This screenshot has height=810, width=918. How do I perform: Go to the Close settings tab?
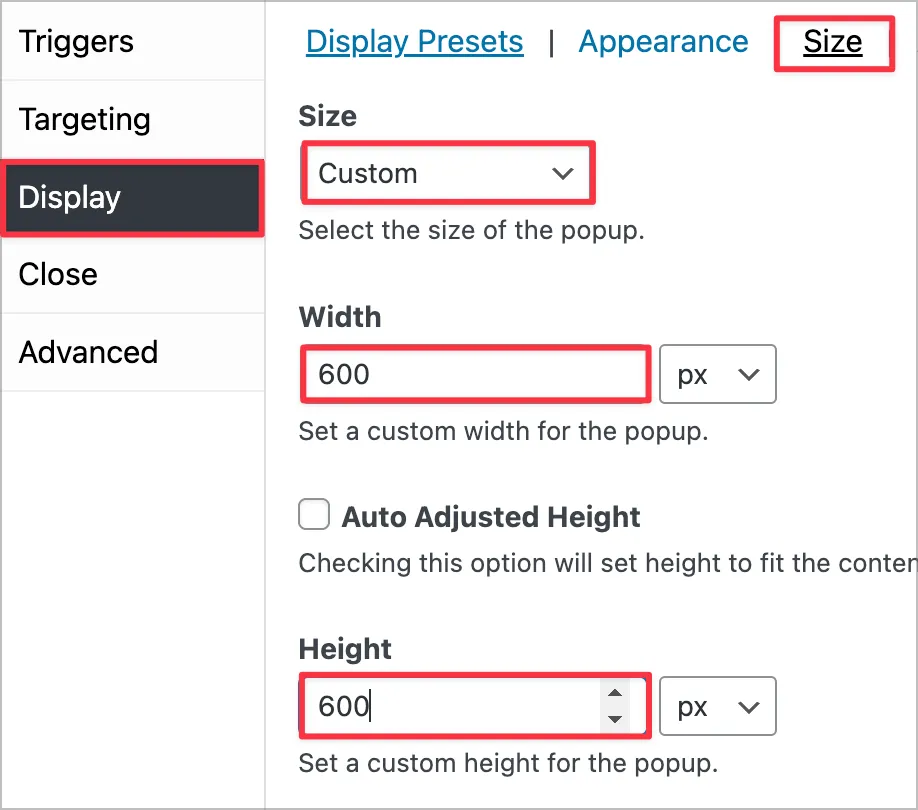point(58,274)
